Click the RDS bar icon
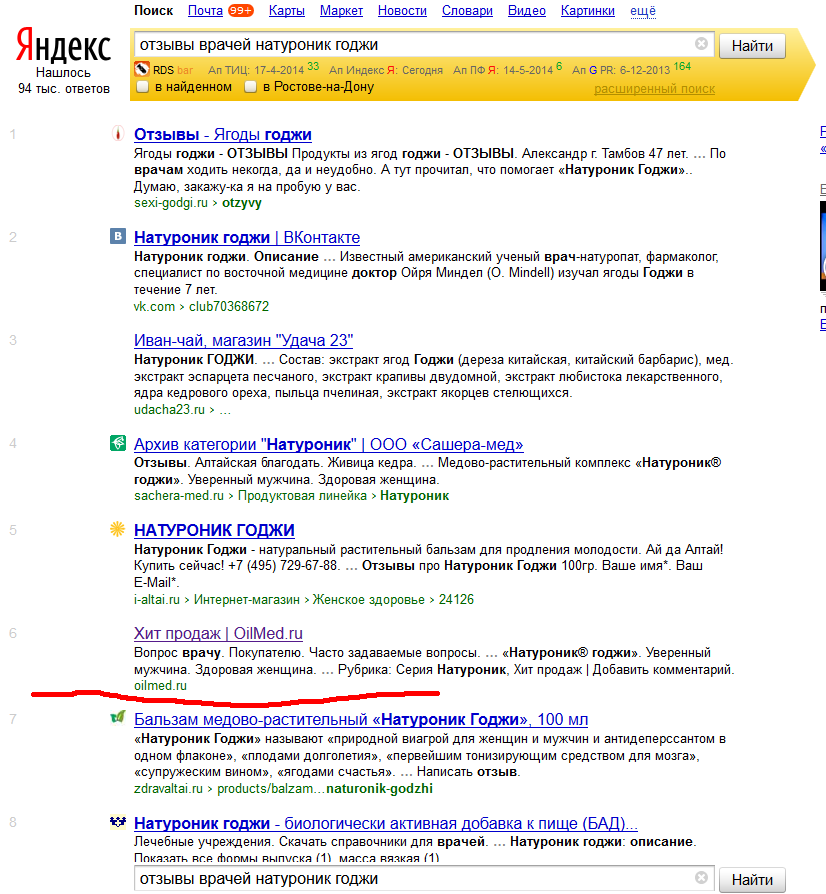826x894 pixels. pos(141,70)
